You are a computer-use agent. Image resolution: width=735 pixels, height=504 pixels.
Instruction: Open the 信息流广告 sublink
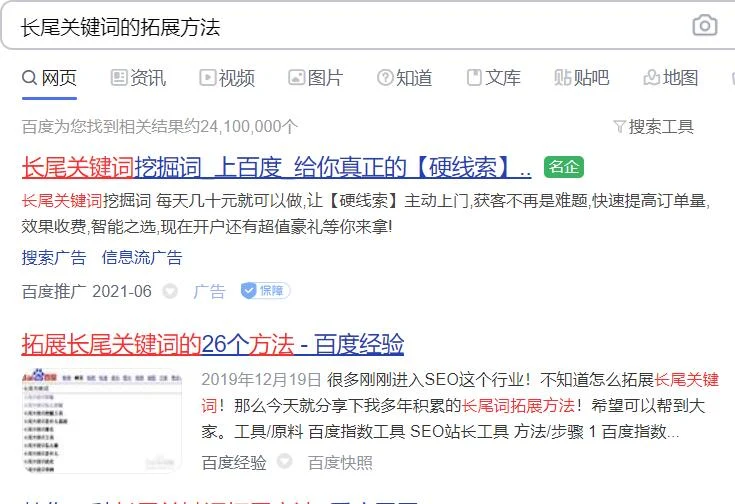pos(142,257)
